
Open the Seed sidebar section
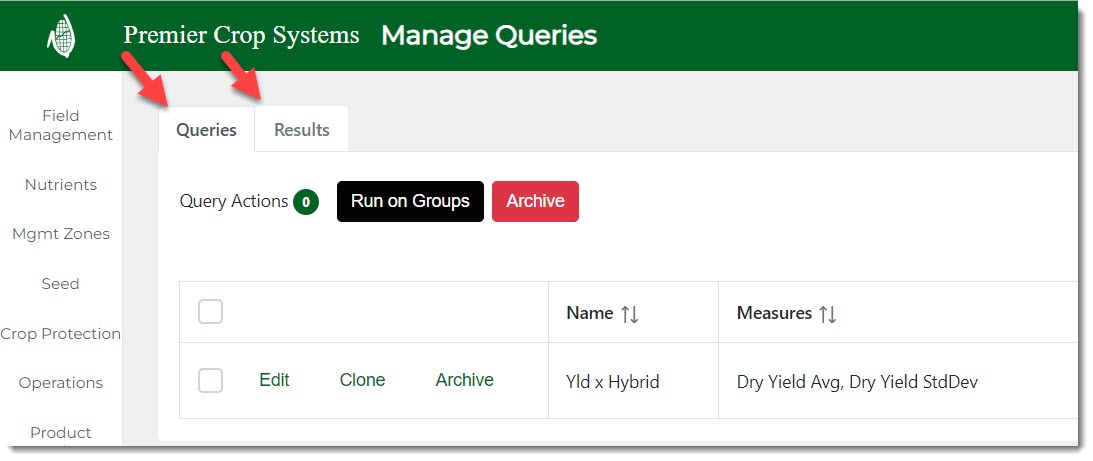pos(60,284)
